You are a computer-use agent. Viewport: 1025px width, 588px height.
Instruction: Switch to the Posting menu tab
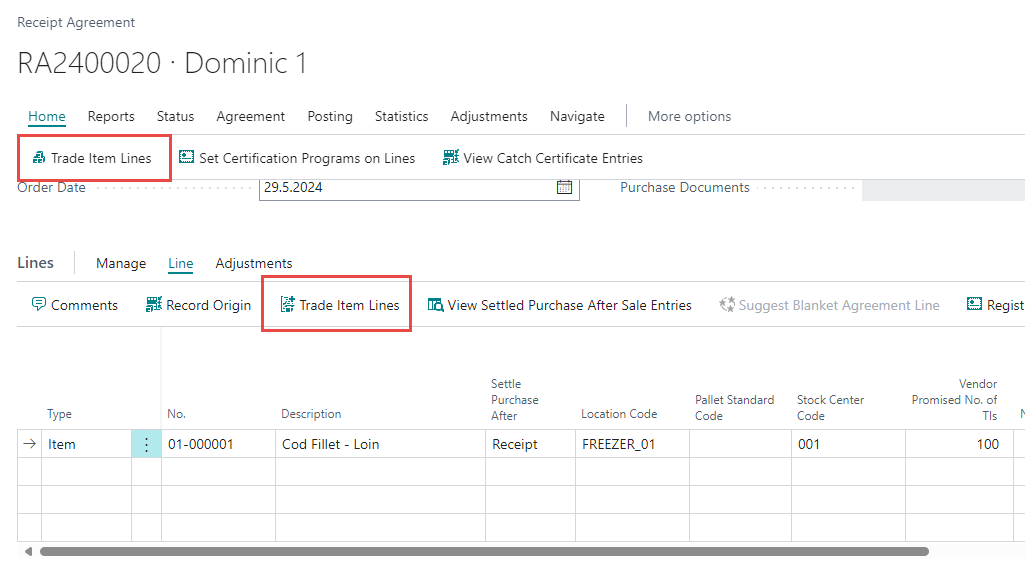329,116
